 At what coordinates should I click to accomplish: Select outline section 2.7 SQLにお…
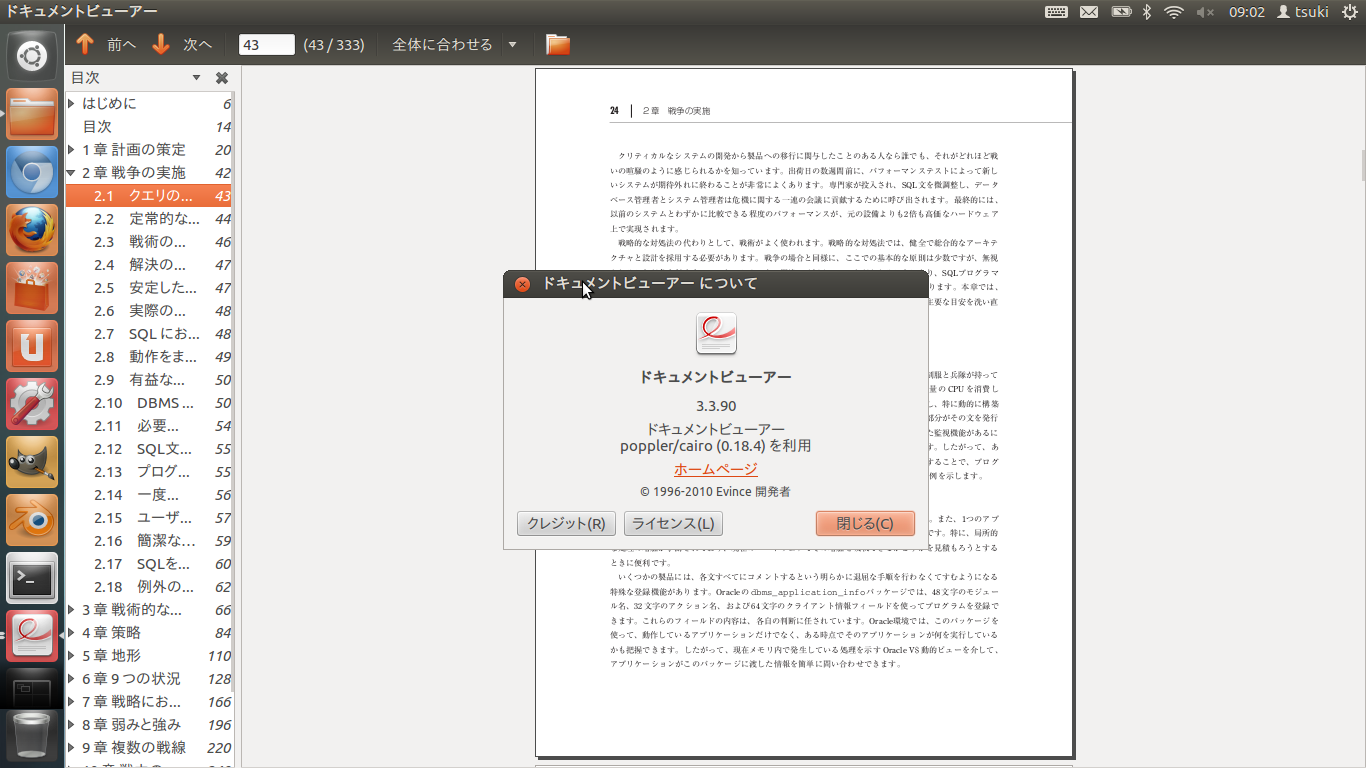tap(149, 334)
